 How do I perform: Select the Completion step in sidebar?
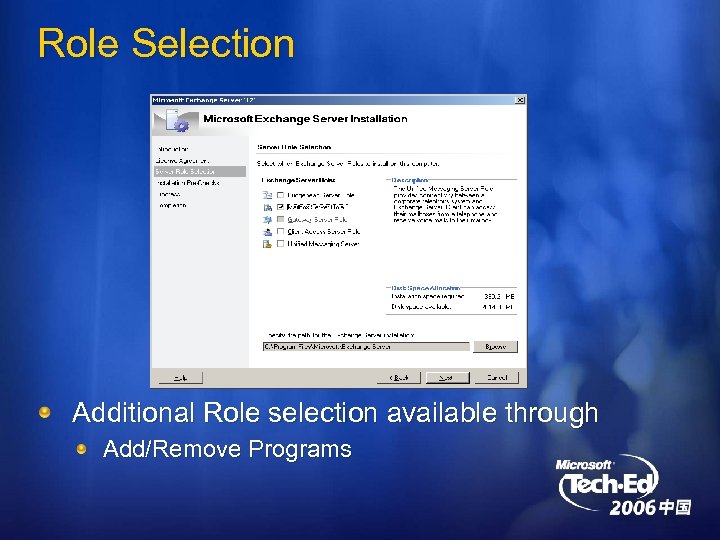(173, 205)
